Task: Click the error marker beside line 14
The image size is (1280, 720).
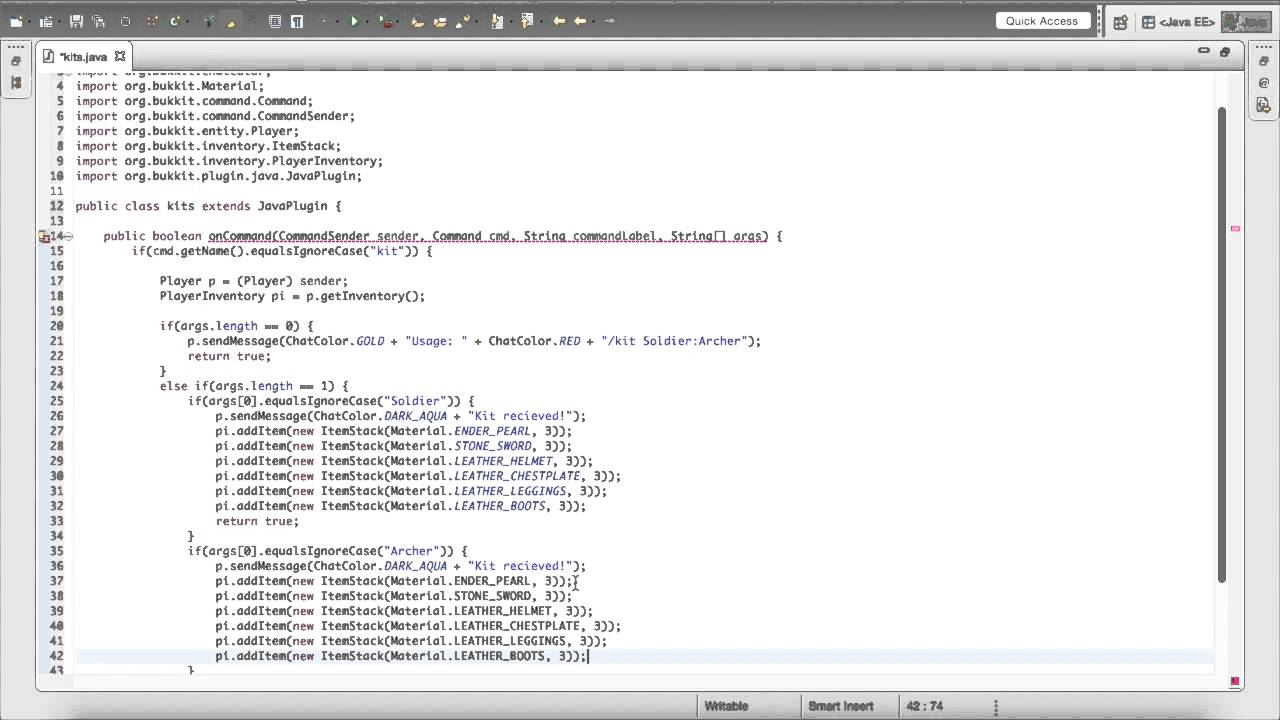Action: (x=44, y=237)
